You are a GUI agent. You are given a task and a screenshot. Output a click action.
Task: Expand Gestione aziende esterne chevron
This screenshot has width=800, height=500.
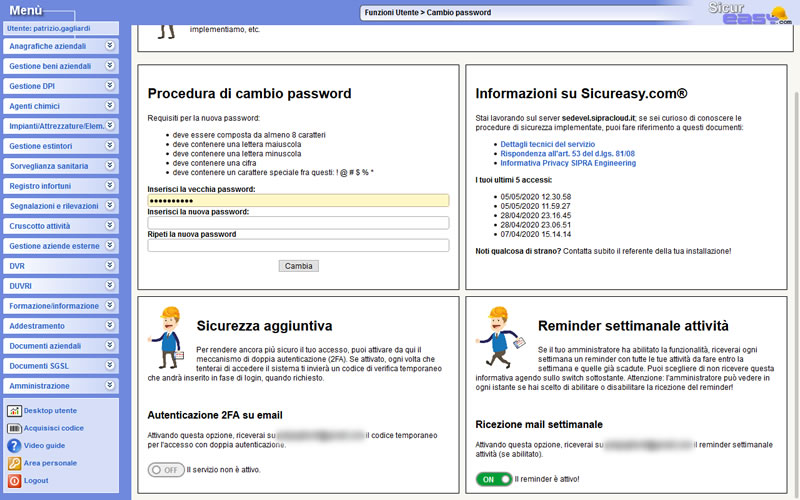click(x=110, y=245)
